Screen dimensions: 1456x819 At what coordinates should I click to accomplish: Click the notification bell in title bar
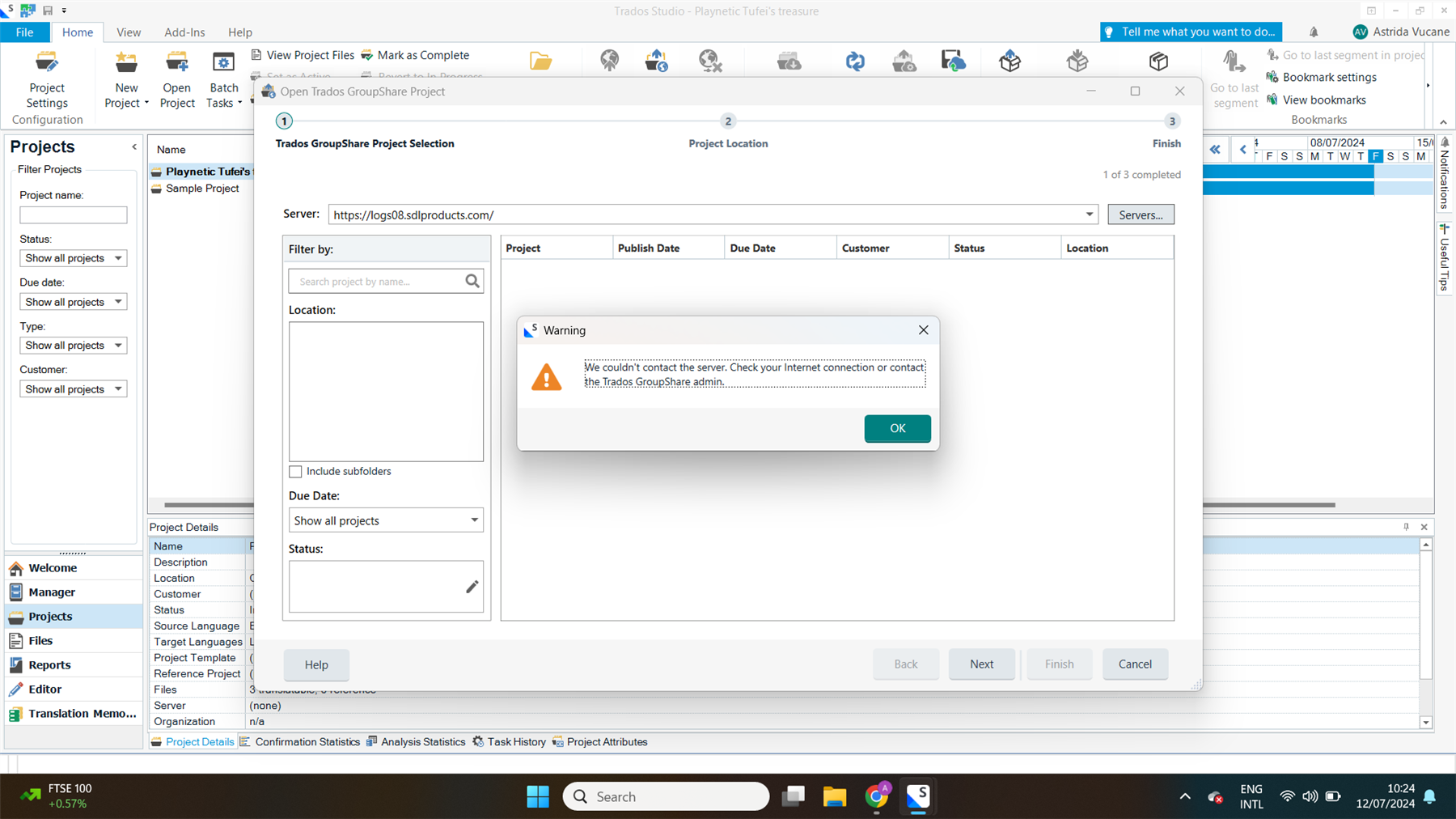coord(1314,32)
